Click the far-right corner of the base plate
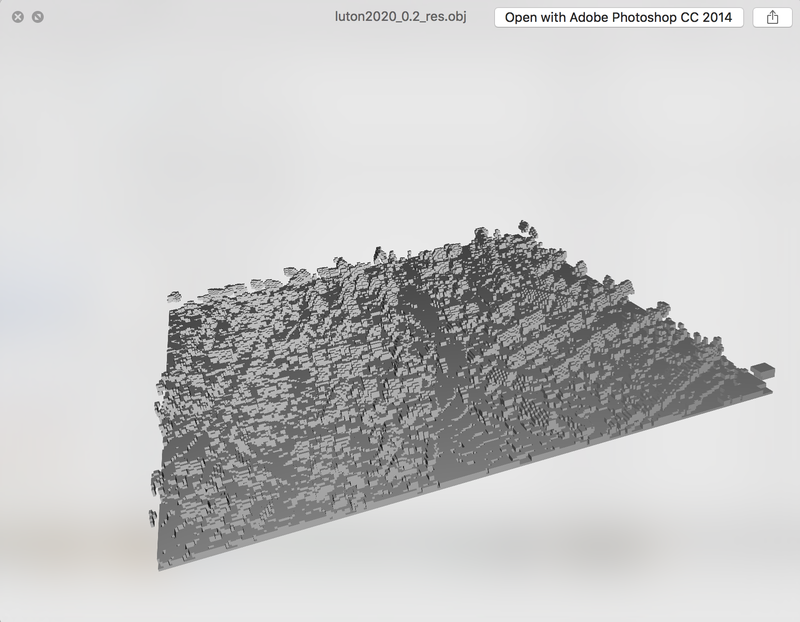Viewport: 800px width, 622px height. pyautogui.click(x=771, y=388)
